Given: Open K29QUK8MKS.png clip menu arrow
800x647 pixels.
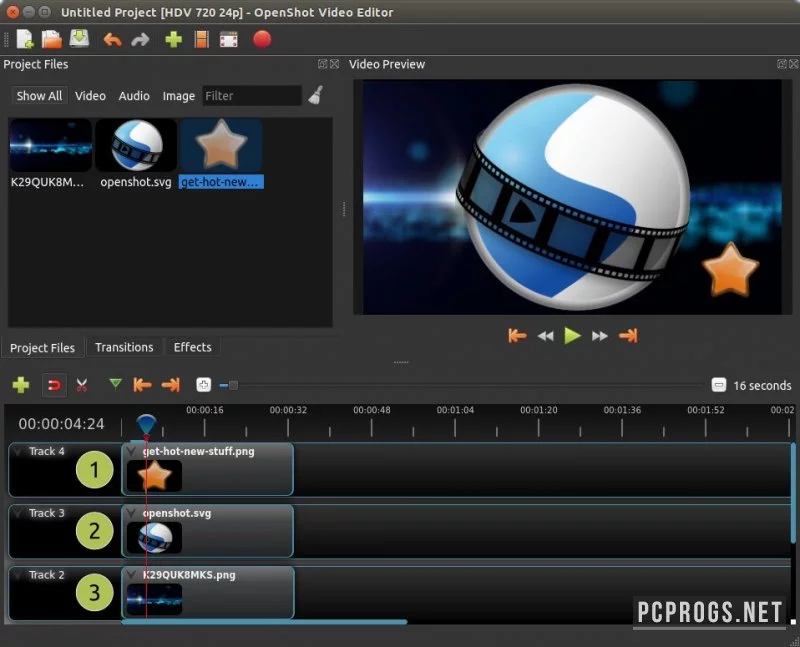Looking at the screenshot, I should 132,575.
